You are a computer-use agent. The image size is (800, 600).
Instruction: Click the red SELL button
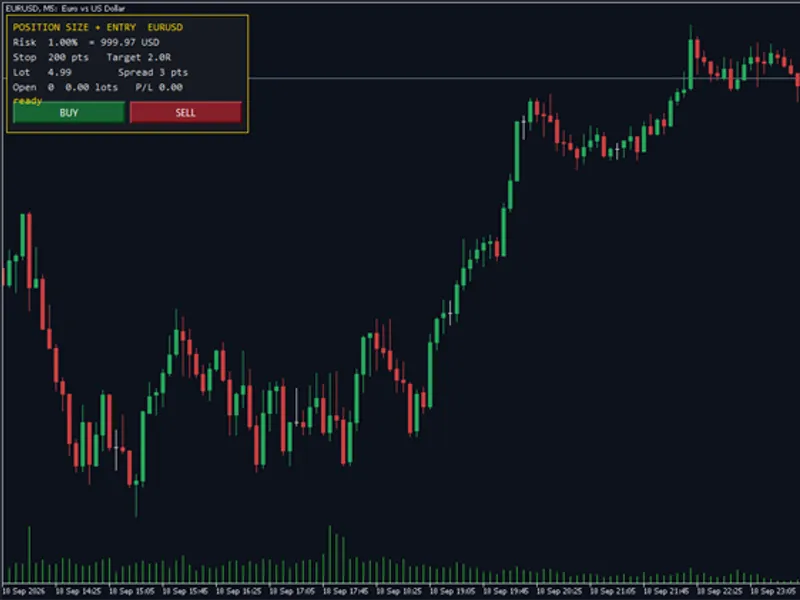[186, 112]
